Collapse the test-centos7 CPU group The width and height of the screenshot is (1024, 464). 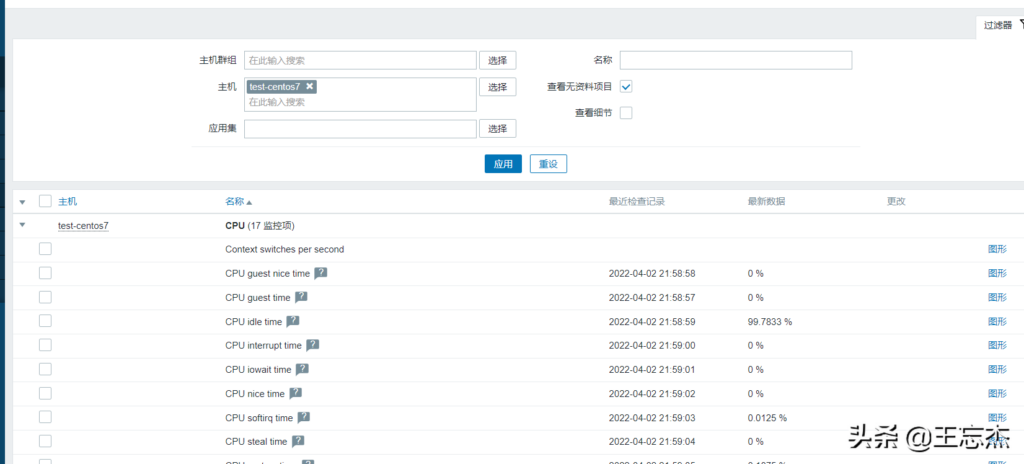point(22,226)
